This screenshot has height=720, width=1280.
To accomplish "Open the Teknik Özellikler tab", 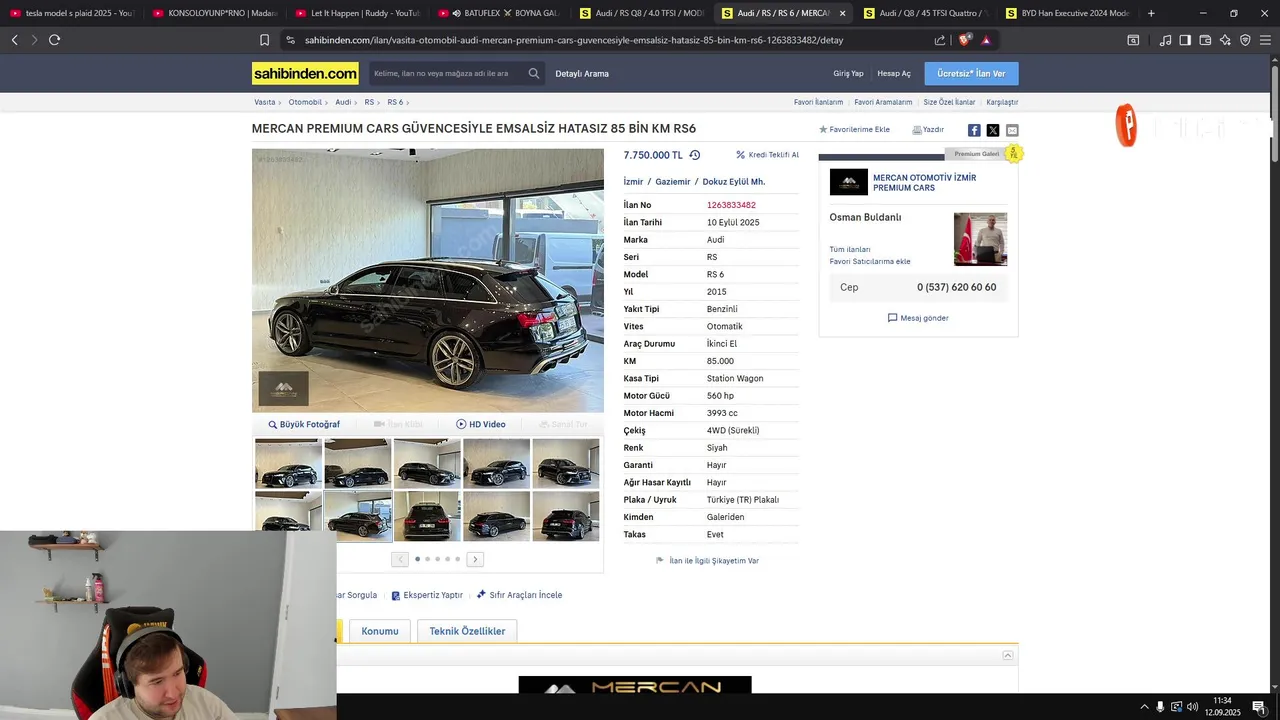I will pyautogui.click(x=467, y=631).
